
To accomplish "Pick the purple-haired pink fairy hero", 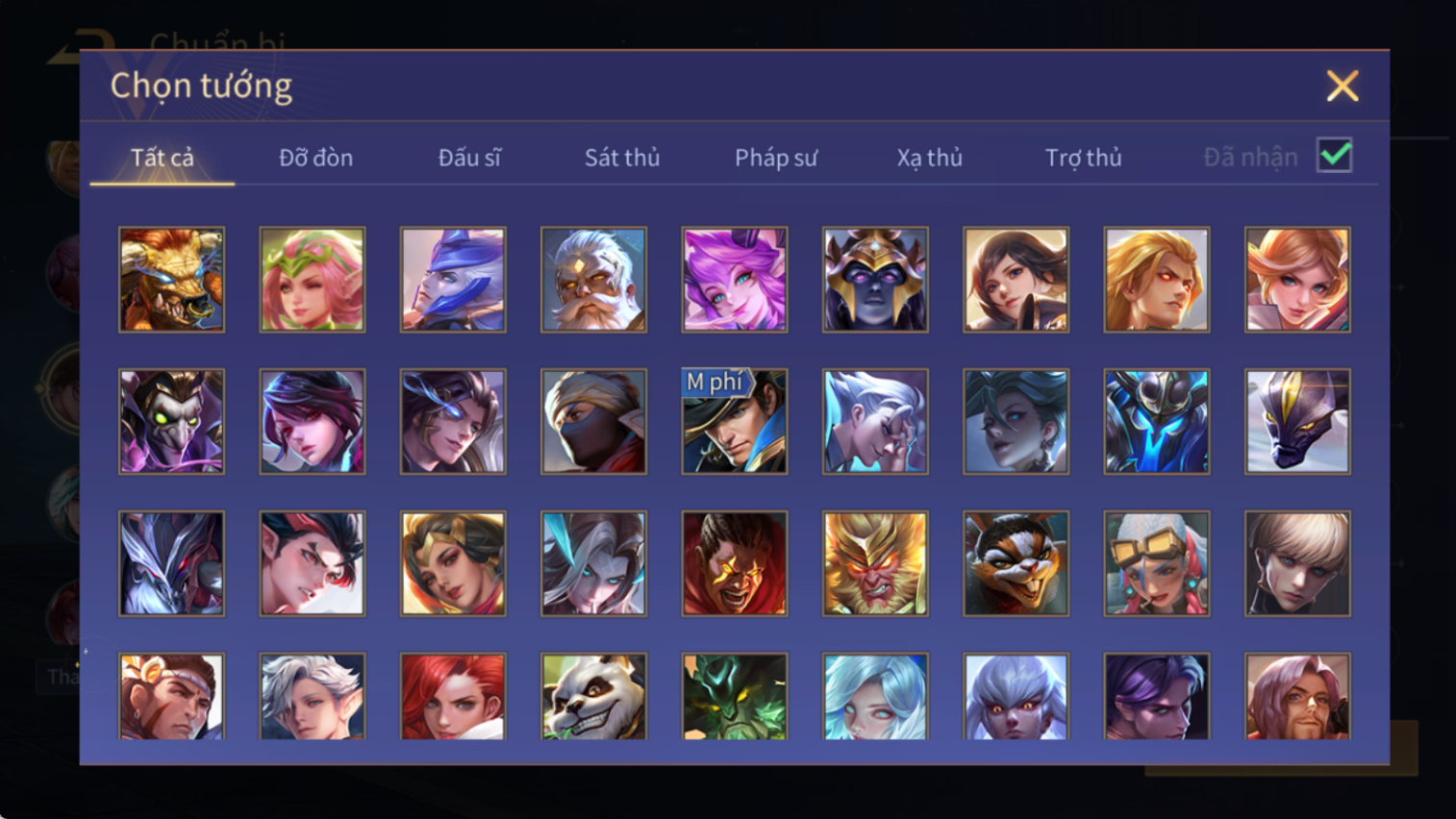I will click(x=735, y=280).
